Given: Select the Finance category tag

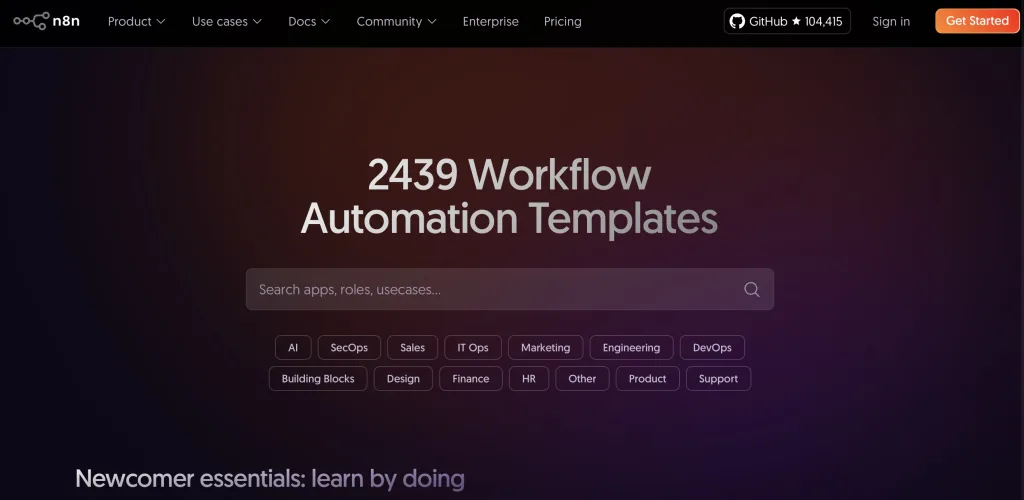Looking at the screenshot, I should point(470,379).
